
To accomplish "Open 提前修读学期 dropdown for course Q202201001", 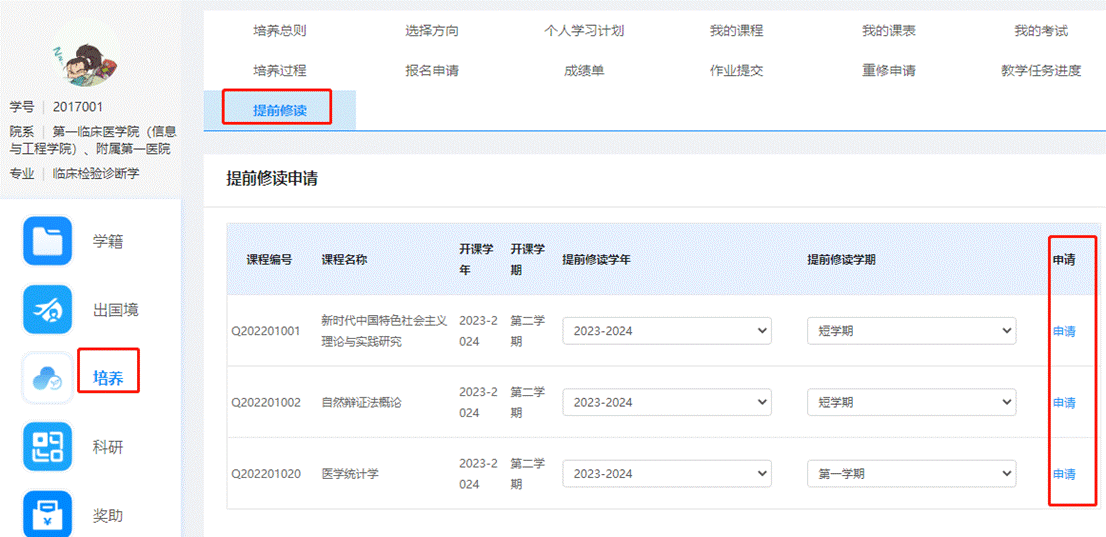I will tap(911, 331).
